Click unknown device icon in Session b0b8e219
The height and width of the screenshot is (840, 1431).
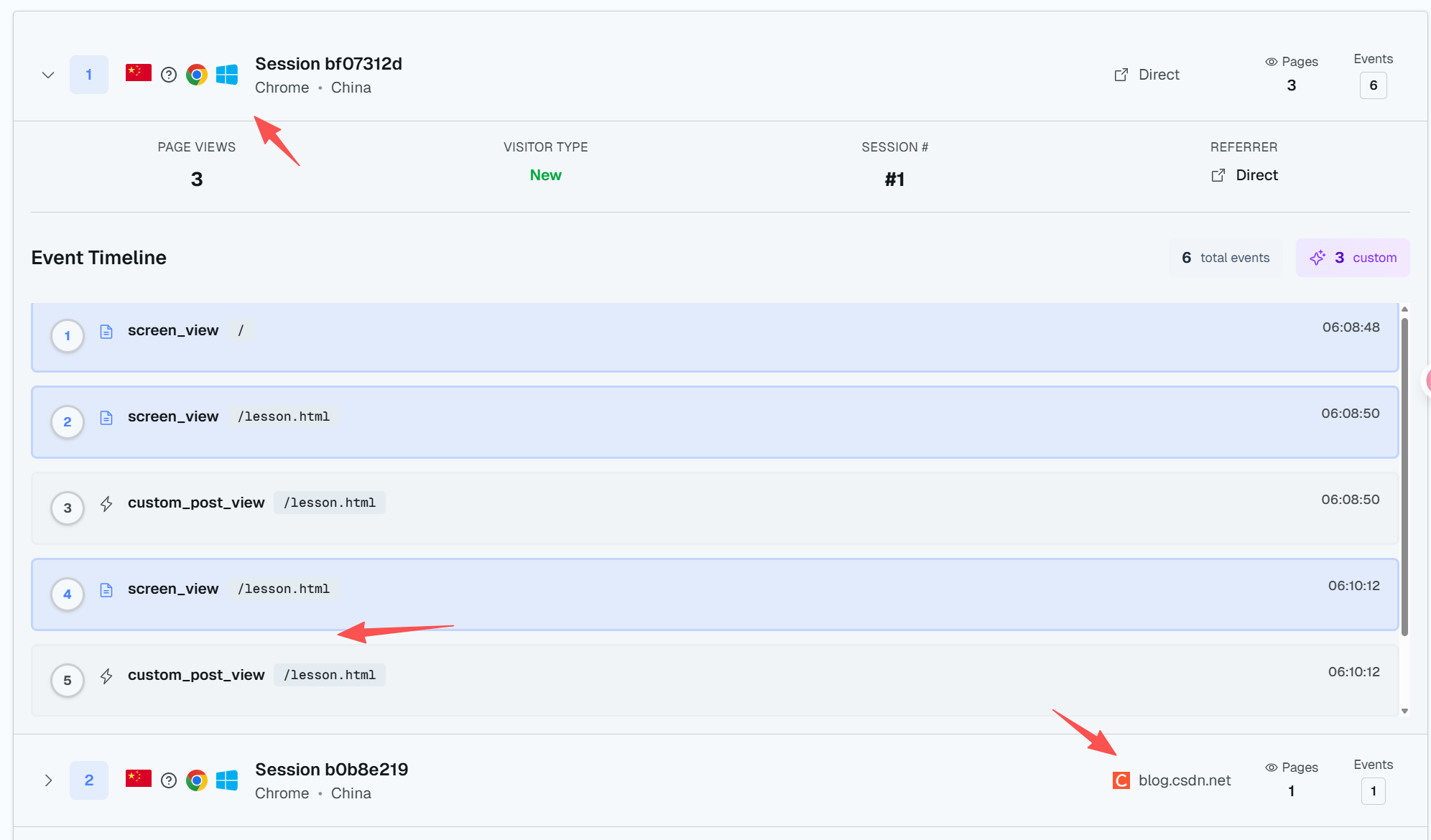[169, 780]
